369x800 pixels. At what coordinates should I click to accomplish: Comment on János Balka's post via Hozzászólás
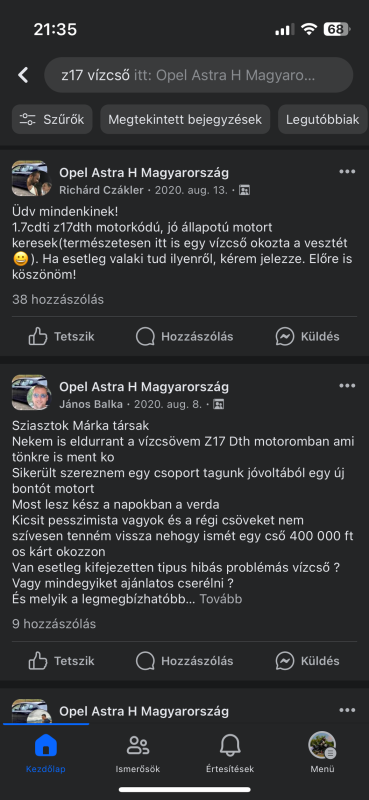coord(185,661)
